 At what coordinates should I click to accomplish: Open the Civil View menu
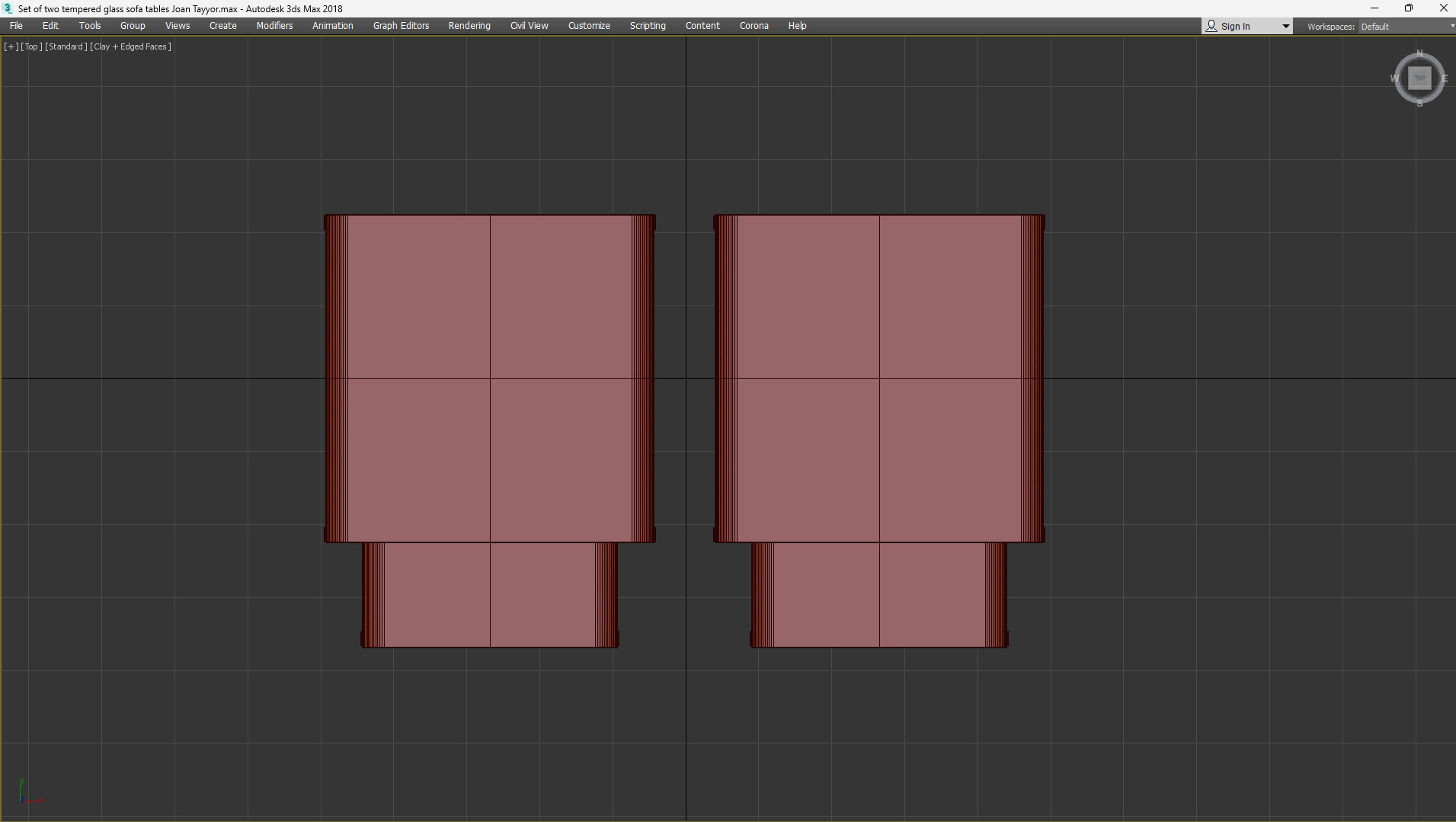(x=530, y=26)
